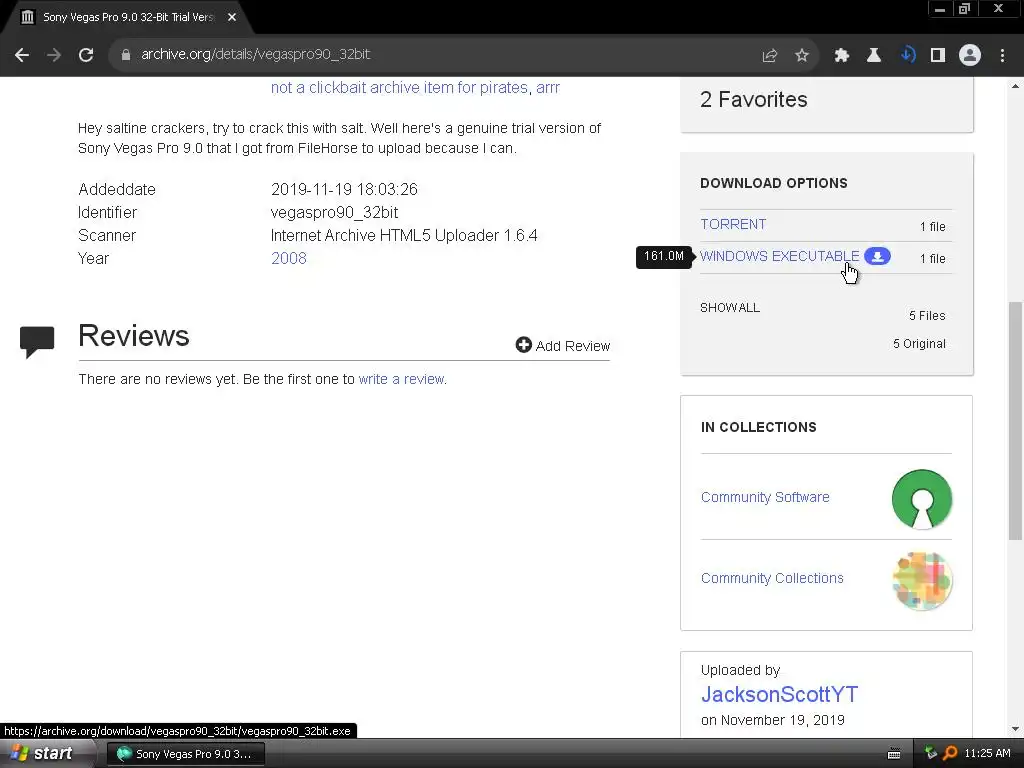Viewport: 1024px width, 768px height.
Task: Click the 'on November 19, 2019' upload date
Action: coord(773,720)
